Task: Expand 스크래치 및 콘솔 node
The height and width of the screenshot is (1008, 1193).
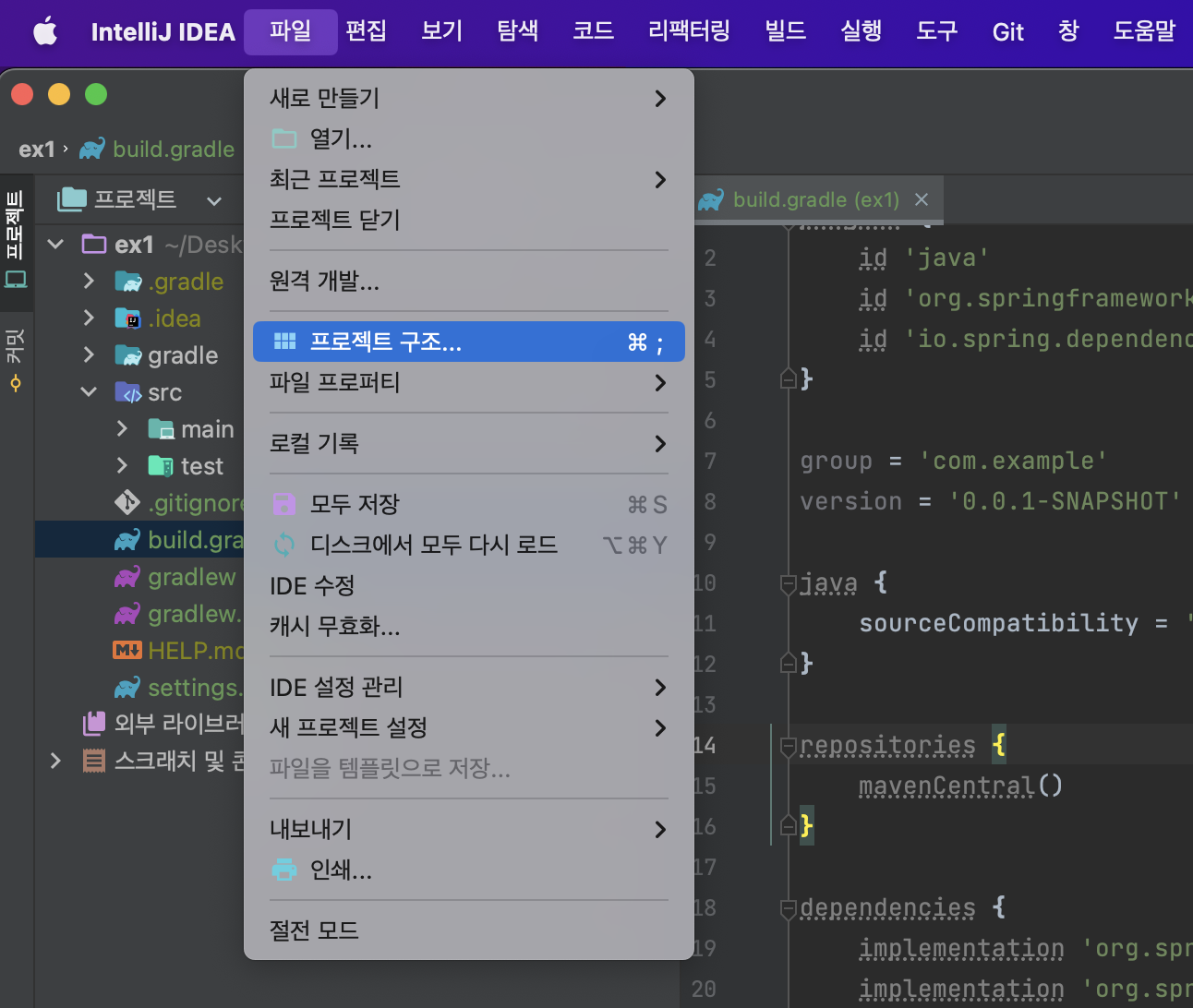Action: click(x=55, y=761)
